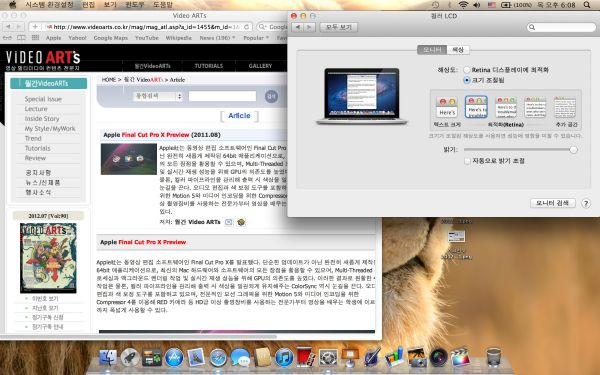Open Time Machine menu bar icon
600x375 pixels.
tap(435, 5)
